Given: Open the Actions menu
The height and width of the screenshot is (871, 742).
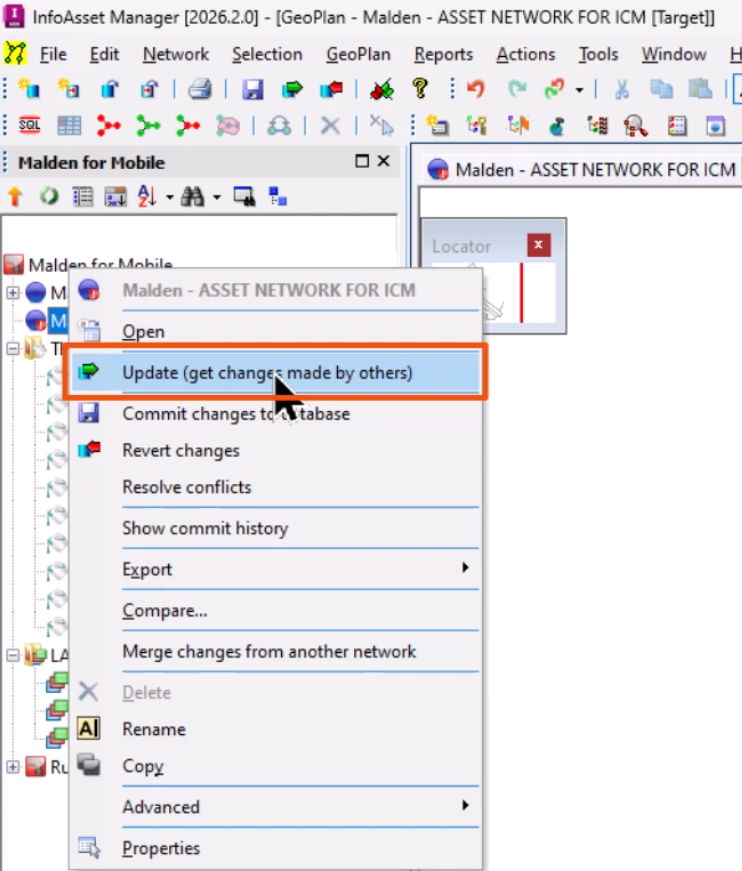Looking at the screenshot, I should pyautogui.click(x=525, y=54).
